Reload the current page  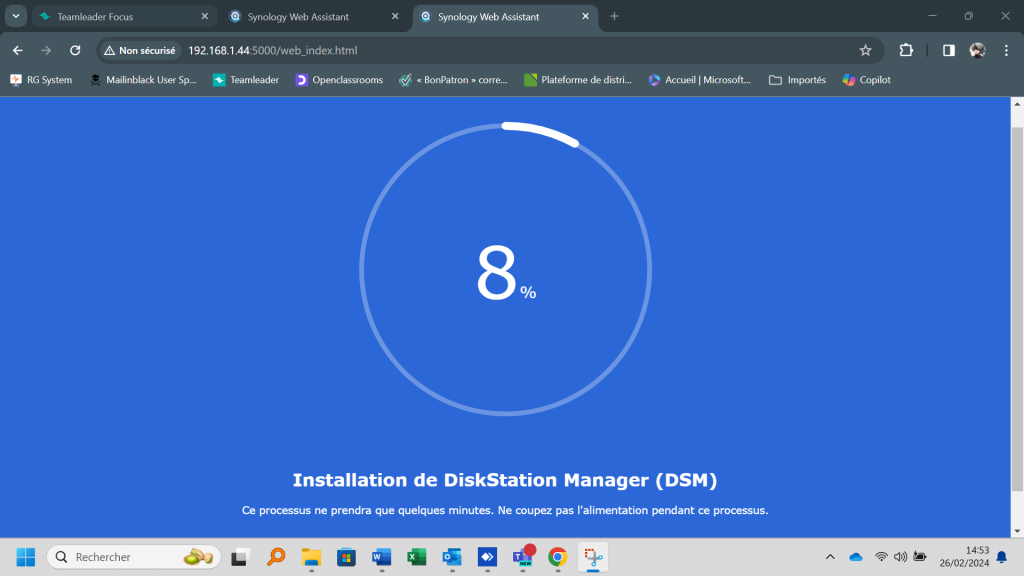pos(75,50)
